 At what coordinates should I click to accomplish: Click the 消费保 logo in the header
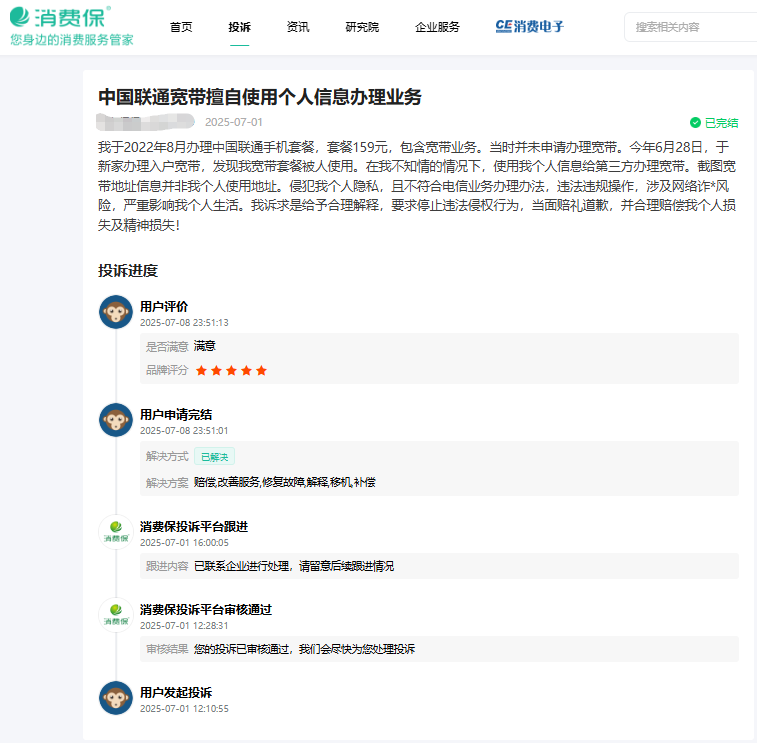tap(60, 17)
